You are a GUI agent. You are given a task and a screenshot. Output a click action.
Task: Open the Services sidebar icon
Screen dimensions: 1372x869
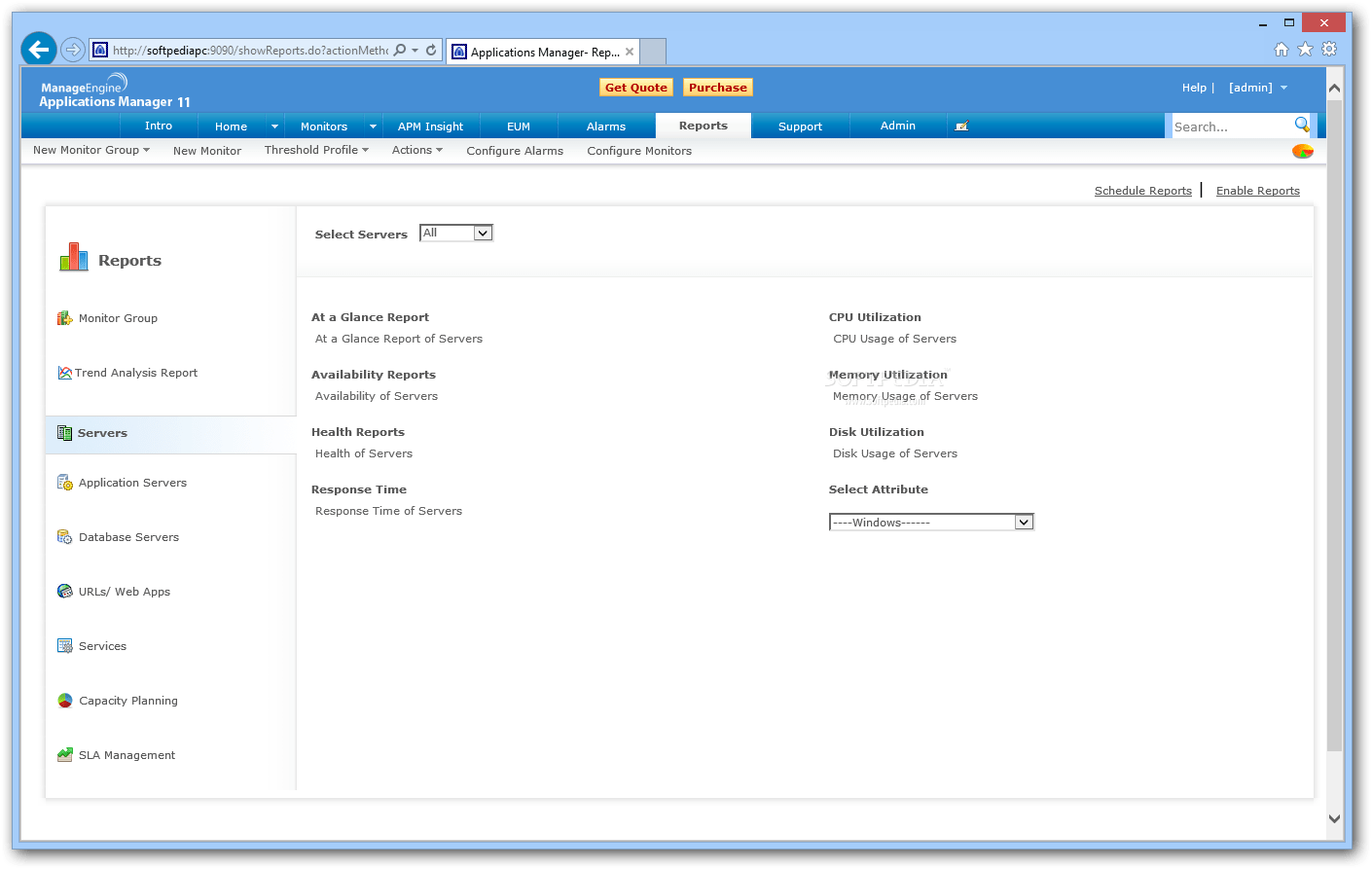(64, 645)
